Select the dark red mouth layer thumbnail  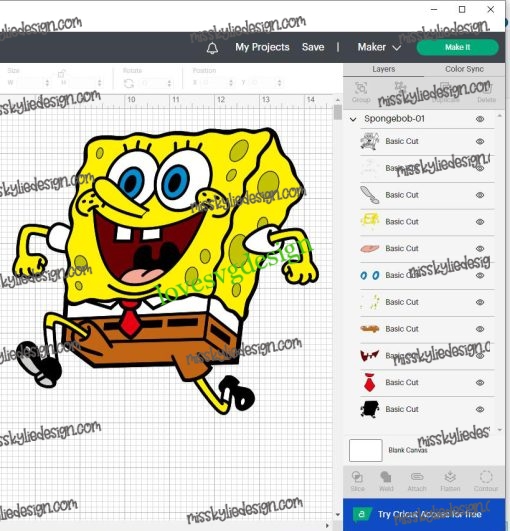[x=369, y=356]
